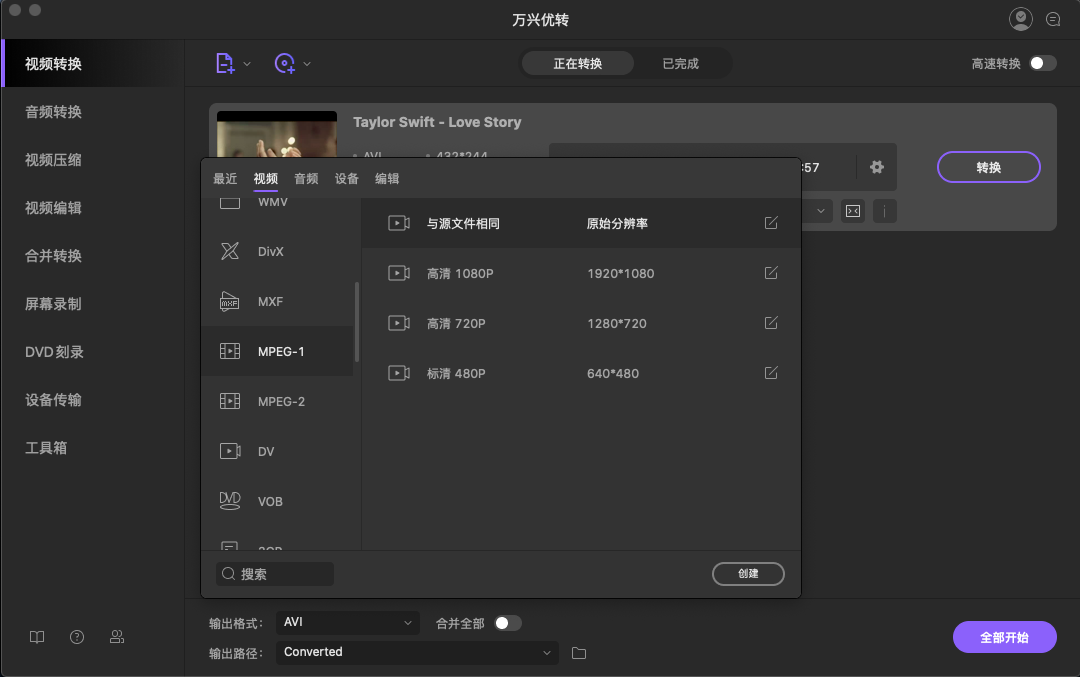
Task: Open the help question mark icon
Action: click(76, 636)
